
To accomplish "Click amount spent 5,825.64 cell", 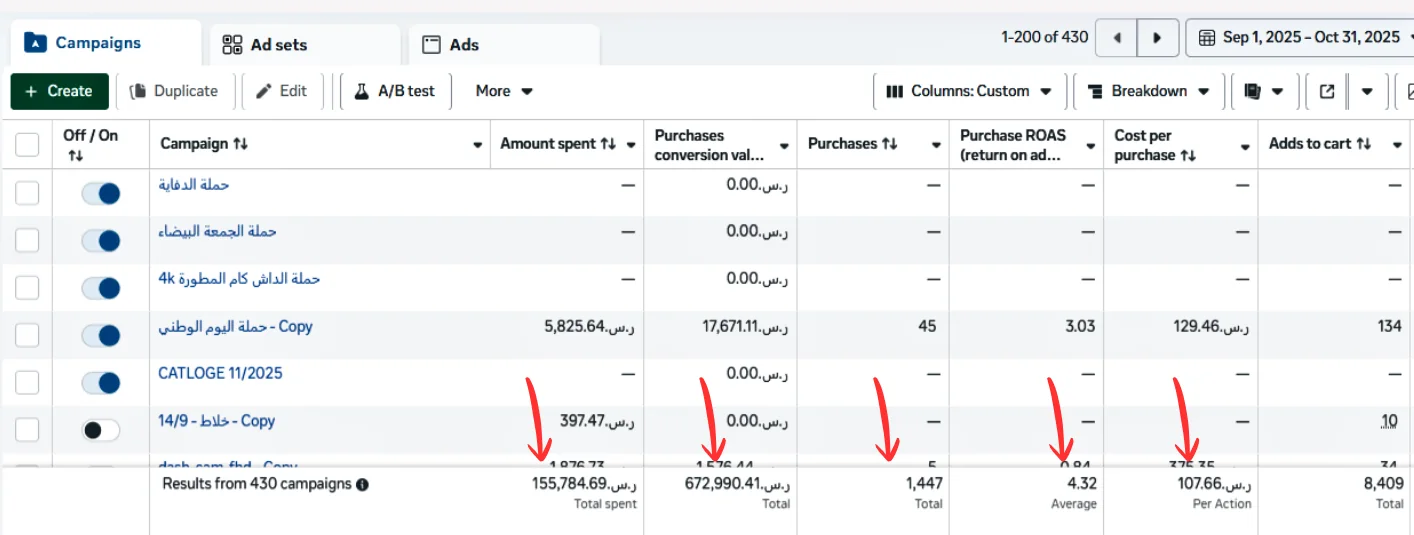I will pos(590,327).
